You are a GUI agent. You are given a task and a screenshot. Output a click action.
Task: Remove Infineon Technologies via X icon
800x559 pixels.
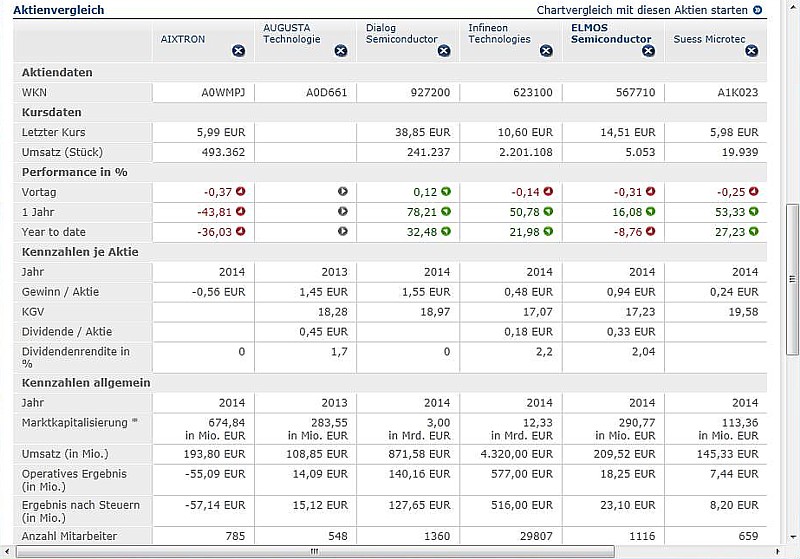tap(546, 51)
